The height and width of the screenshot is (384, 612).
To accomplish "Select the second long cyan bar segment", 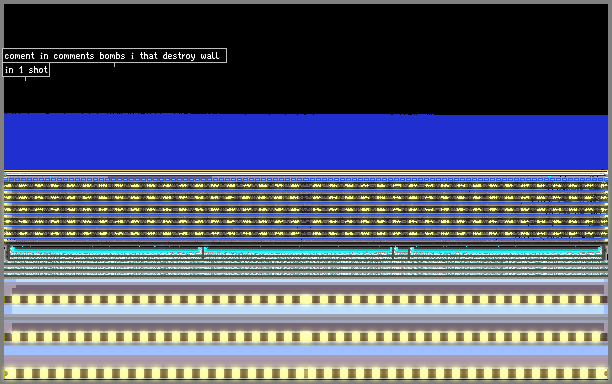I will tap(298, 250).
